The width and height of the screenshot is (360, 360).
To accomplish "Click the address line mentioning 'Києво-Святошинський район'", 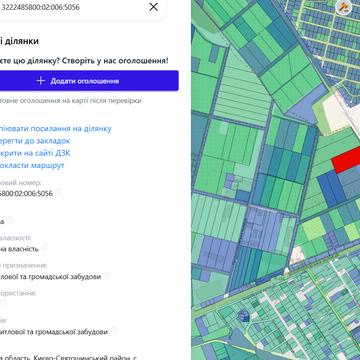I will pos(68,357).
